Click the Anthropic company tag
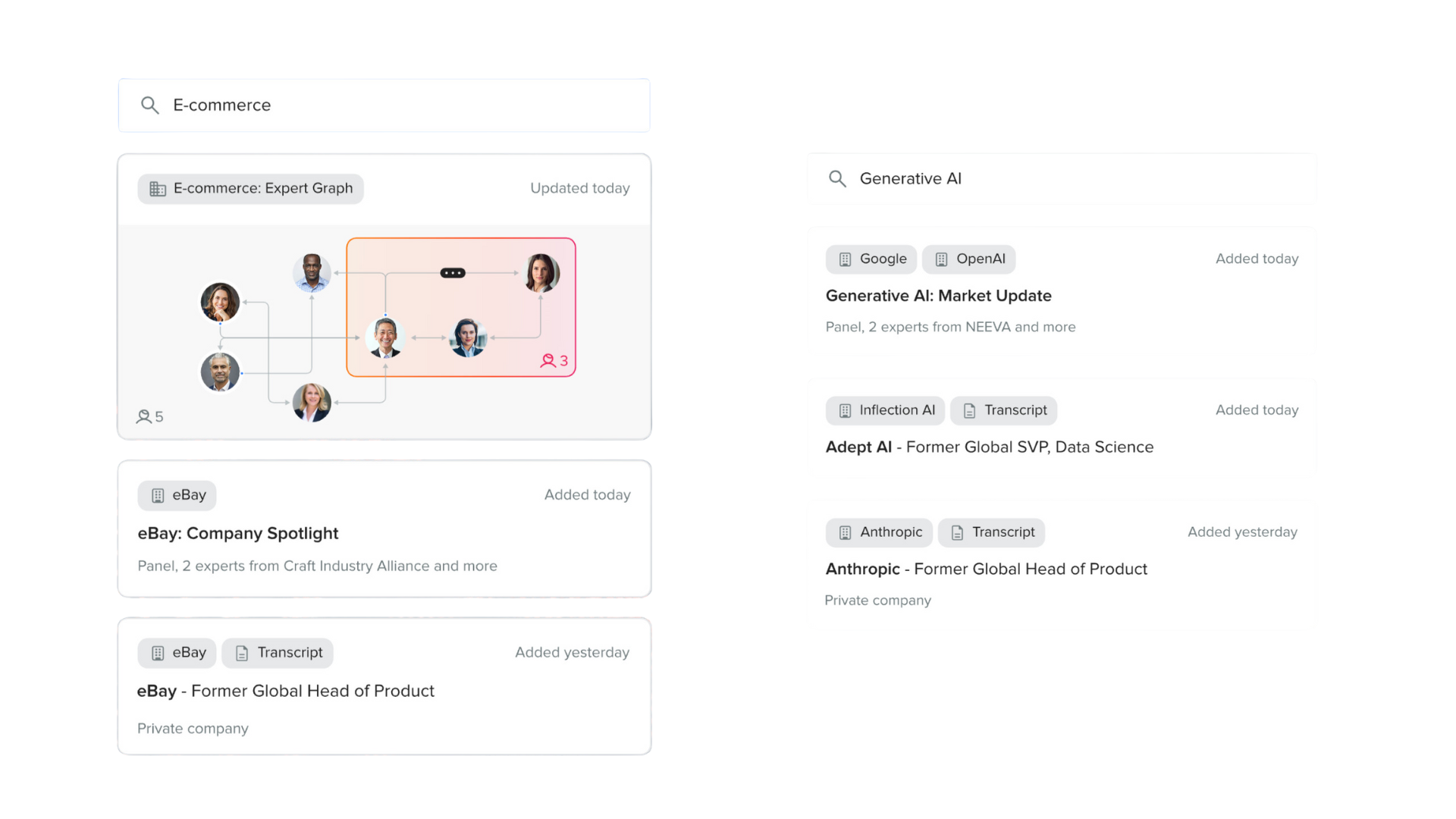 tap(879, 532)
